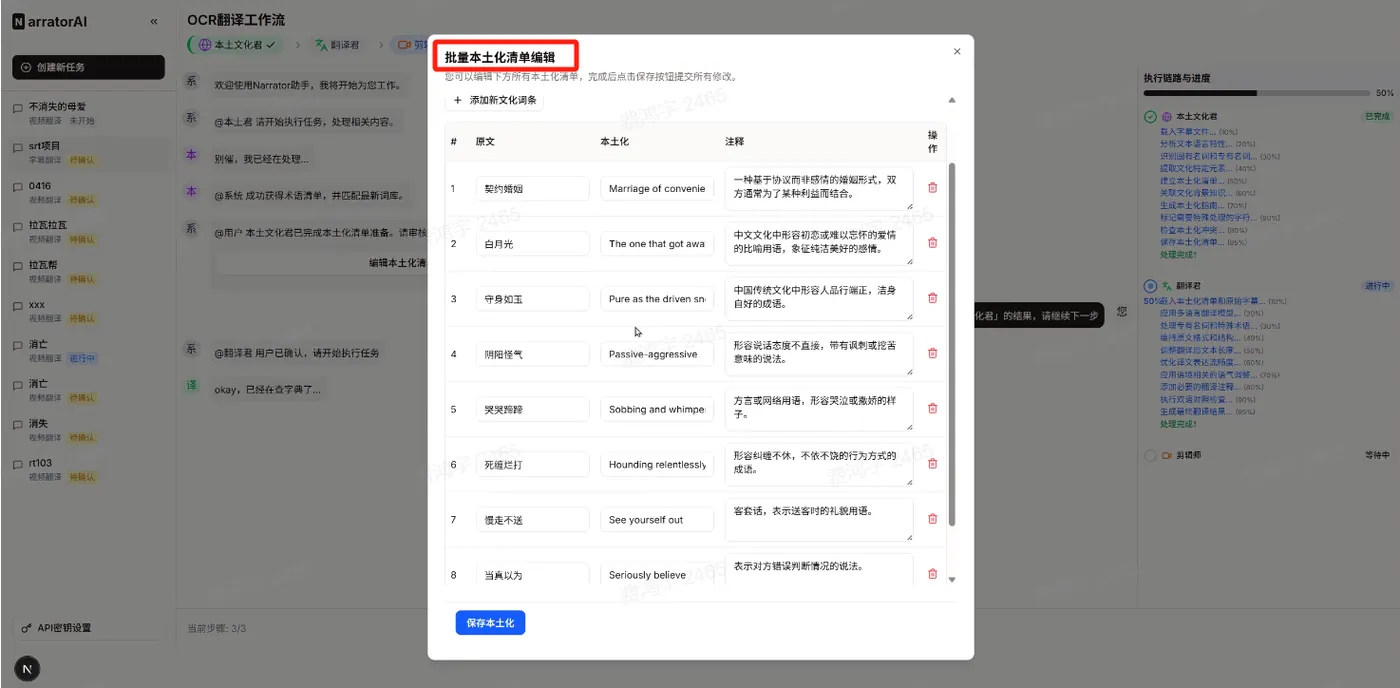Click the 保存本土化 button
1400x688 pixels.
[490, 620]
